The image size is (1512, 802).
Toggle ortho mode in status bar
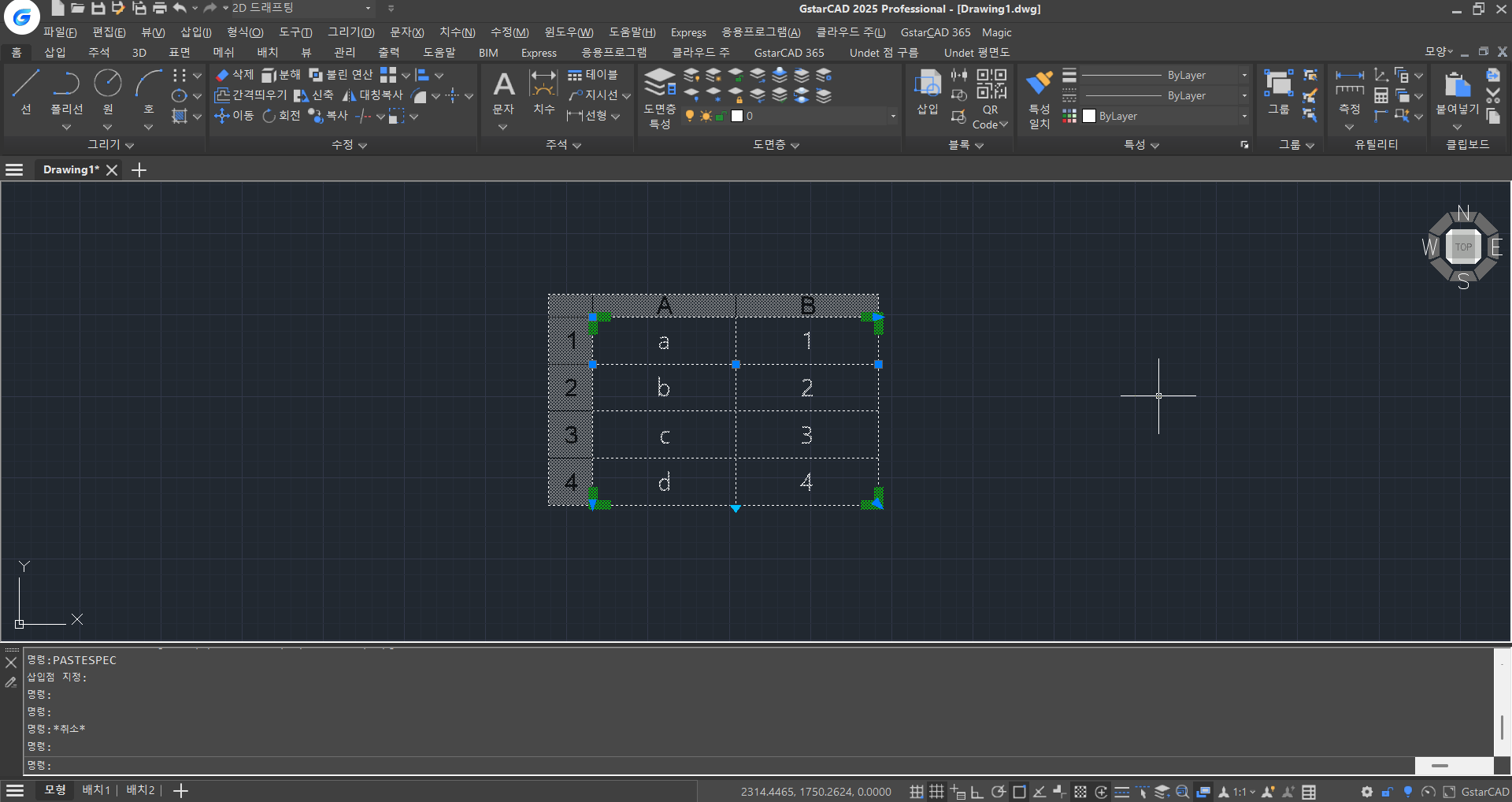click(977, 792)
